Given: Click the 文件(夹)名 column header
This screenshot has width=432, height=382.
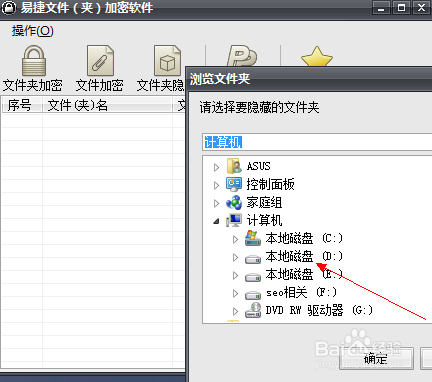Looking at the screenshot, I should [107, 105].
